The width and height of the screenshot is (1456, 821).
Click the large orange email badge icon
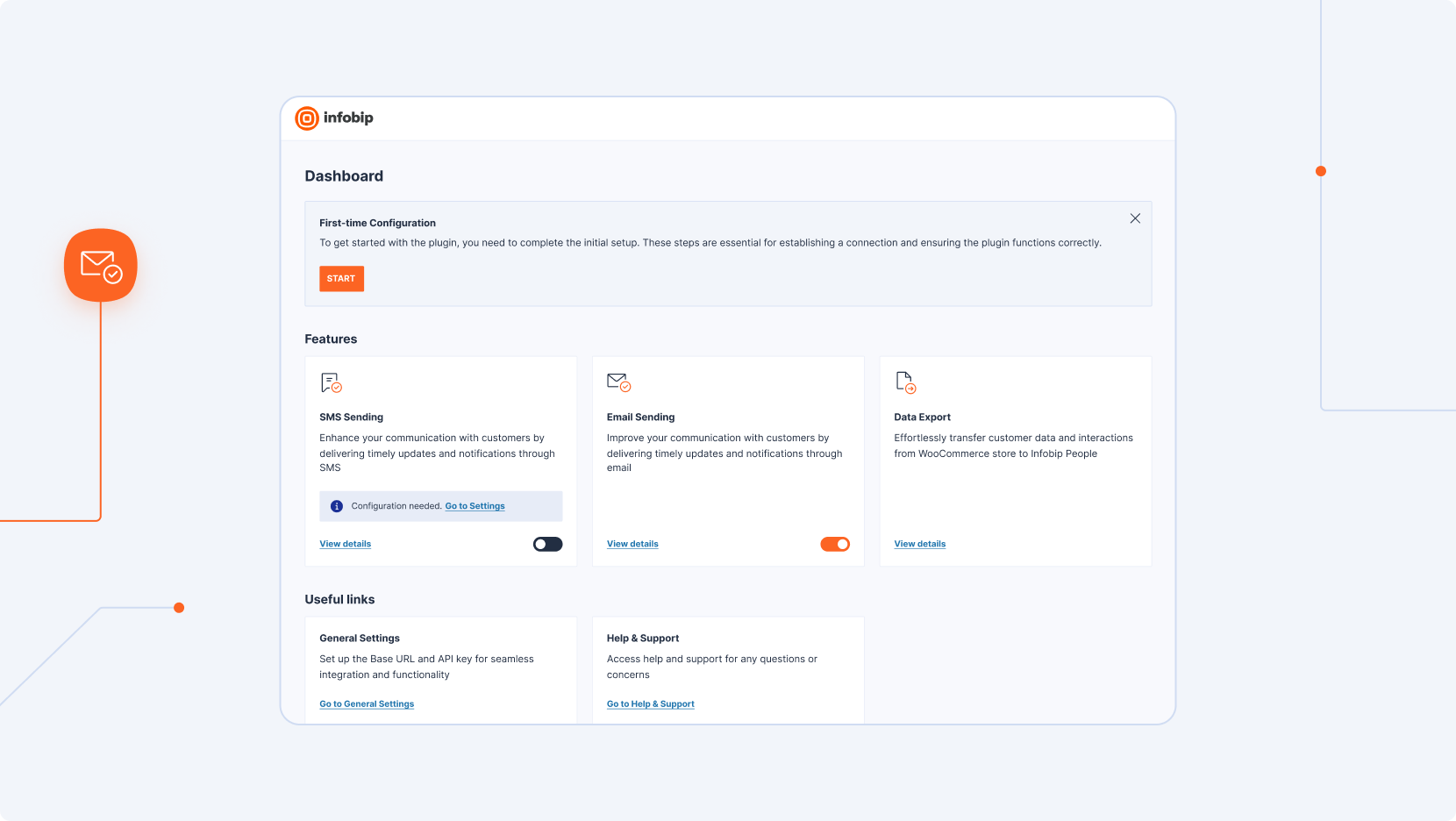tap(101, 265)
